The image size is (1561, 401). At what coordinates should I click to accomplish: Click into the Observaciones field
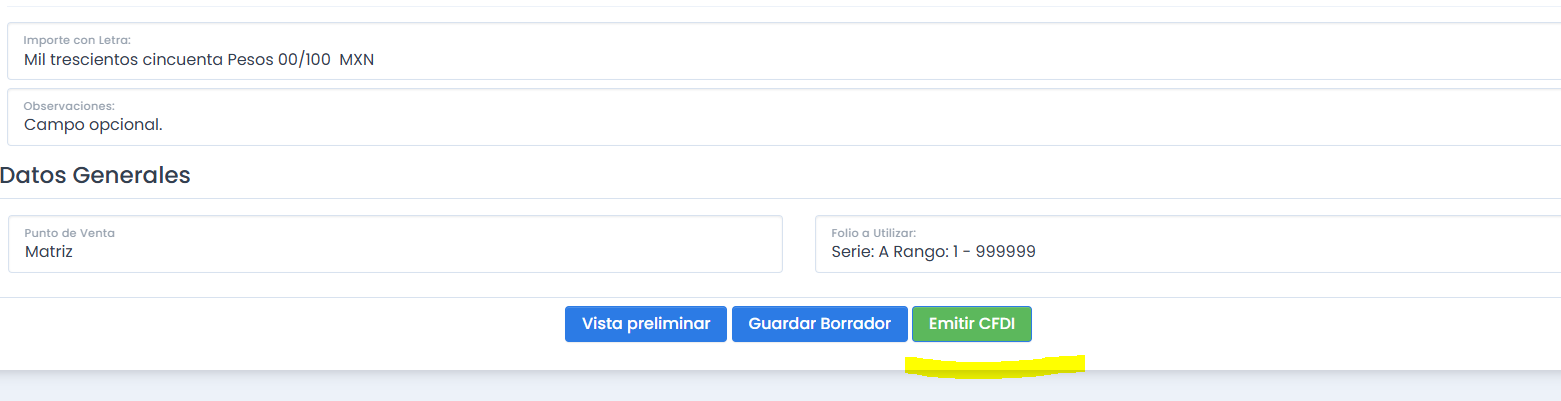[780, 126]
